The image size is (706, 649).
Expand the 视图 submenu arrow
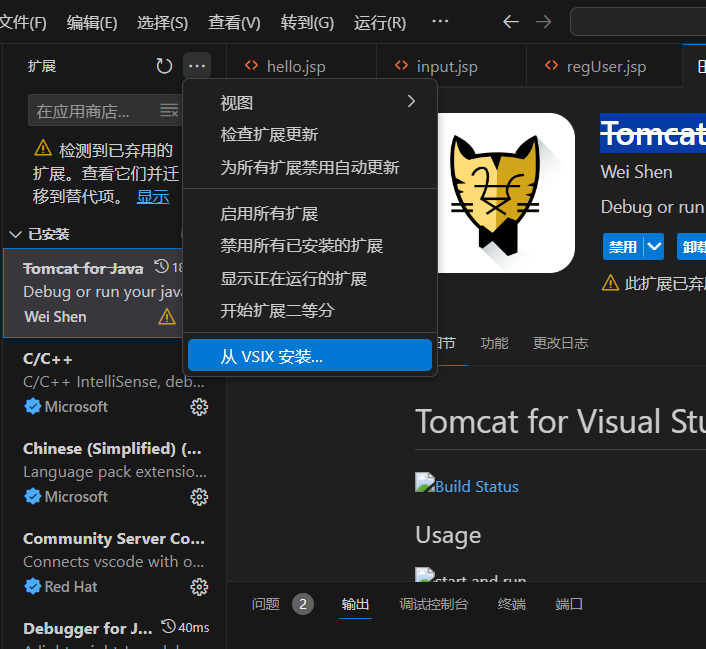point(411,101)
